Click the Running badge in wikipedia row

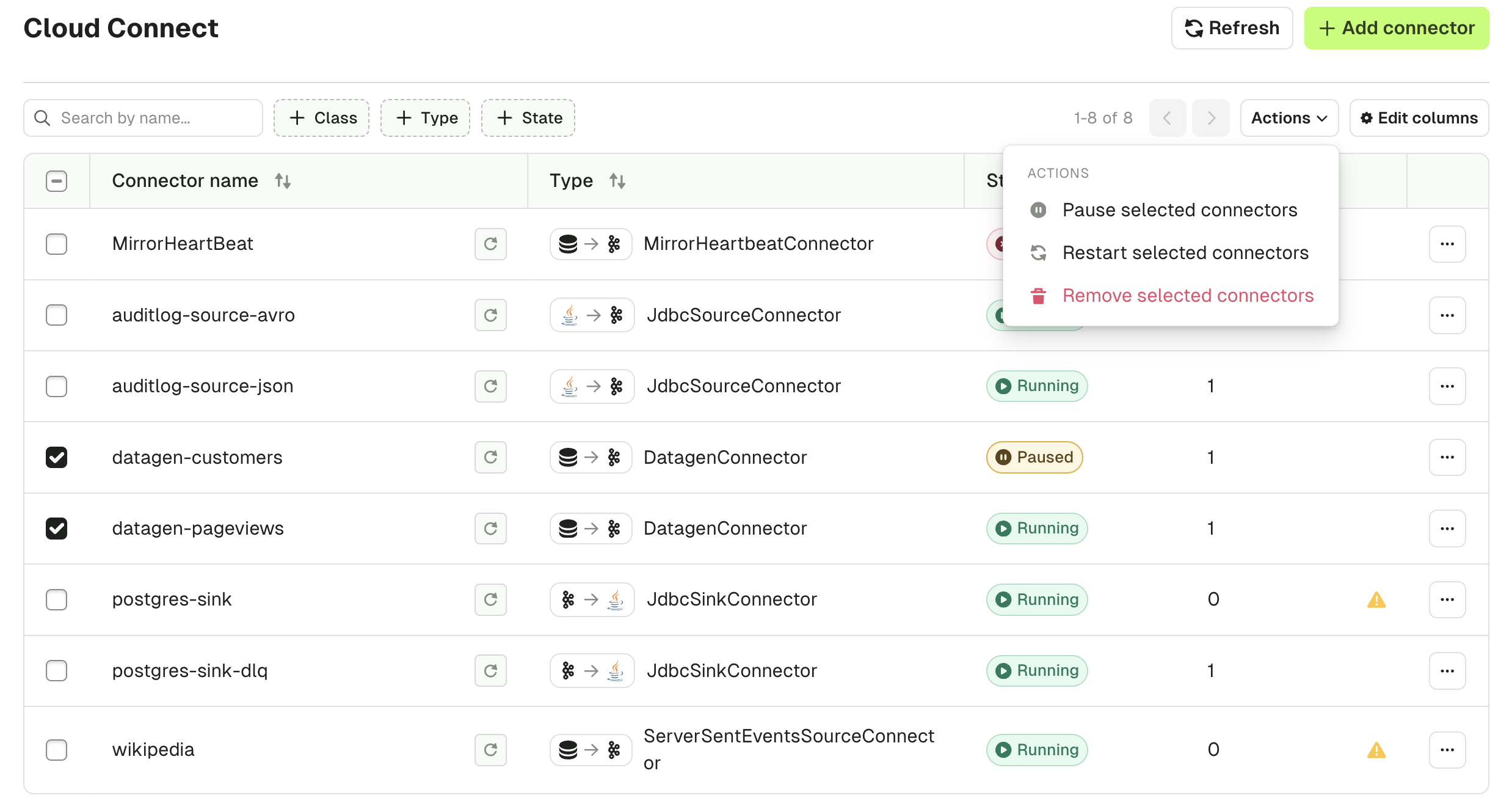pyautogui.click(x=1037, y=750)
